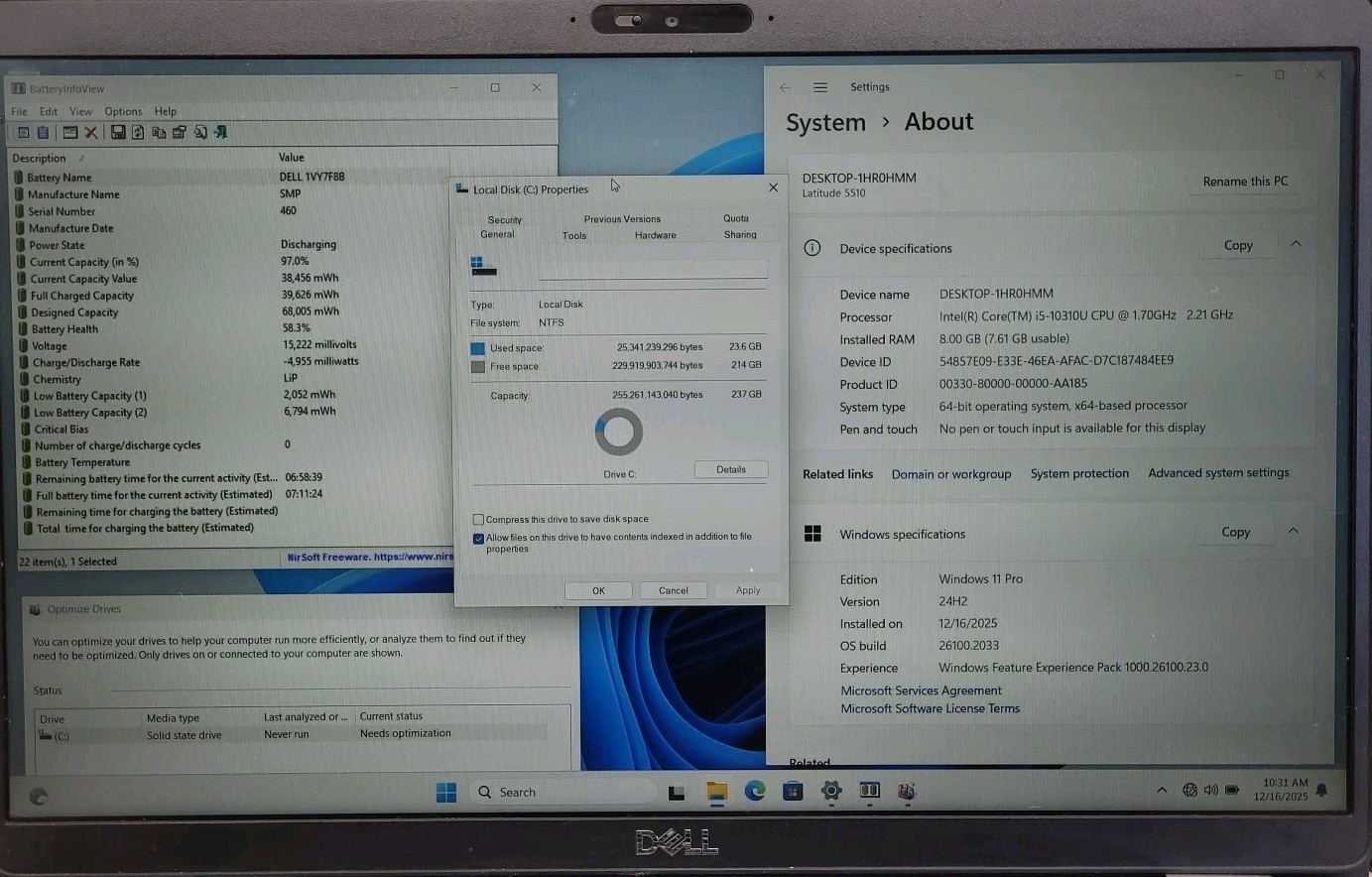Click the speaker volume tray icon
The height and width of the screenshot is (877, 1372).
1210,790
